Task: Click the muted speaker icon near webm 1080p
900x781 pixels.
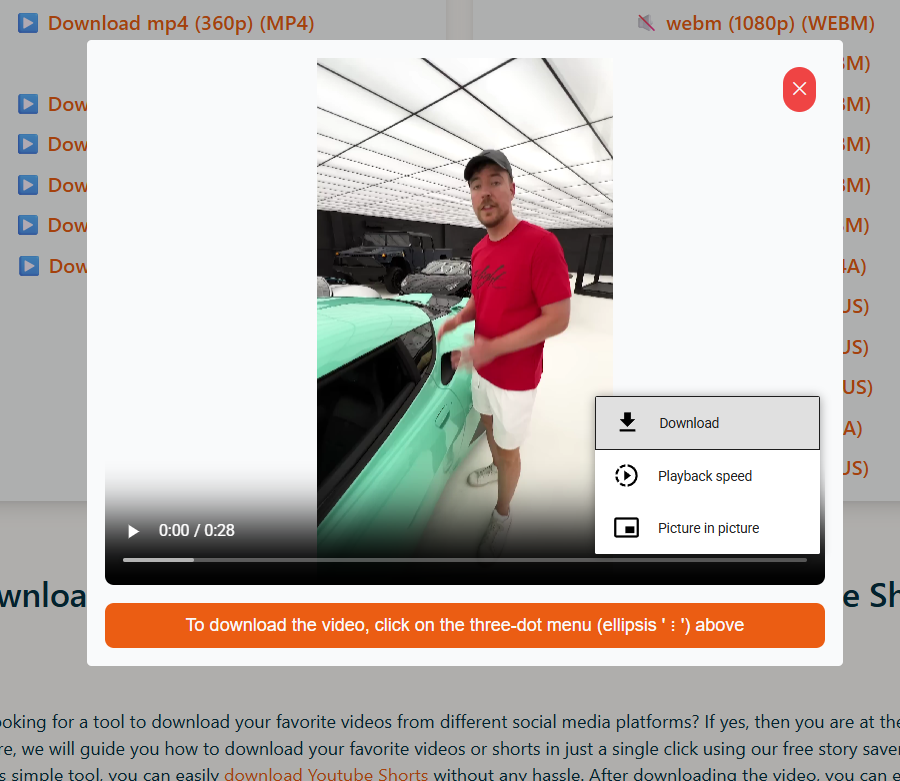Action: pos(646,23)
